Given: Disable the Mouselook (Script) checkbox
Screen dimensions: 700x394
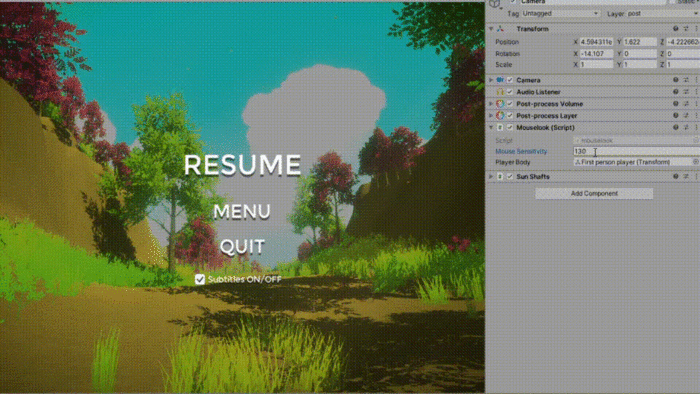Looking at the screenshot, I should click(510, 128).
